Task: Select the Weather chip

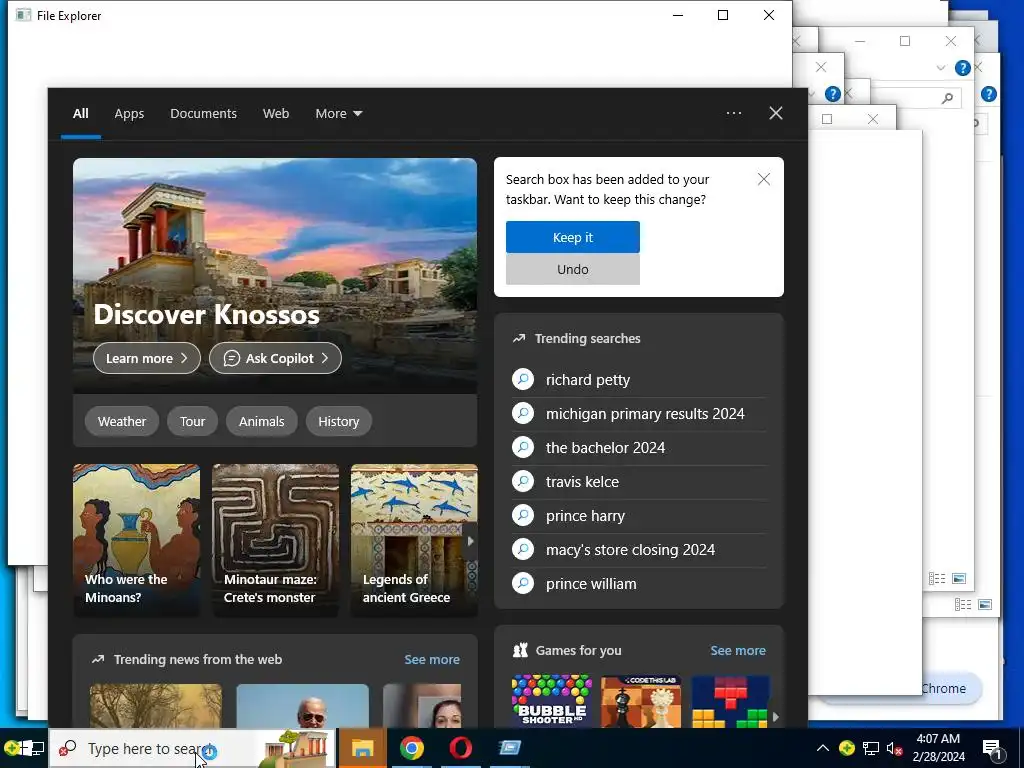Action: tap(121, 421)
